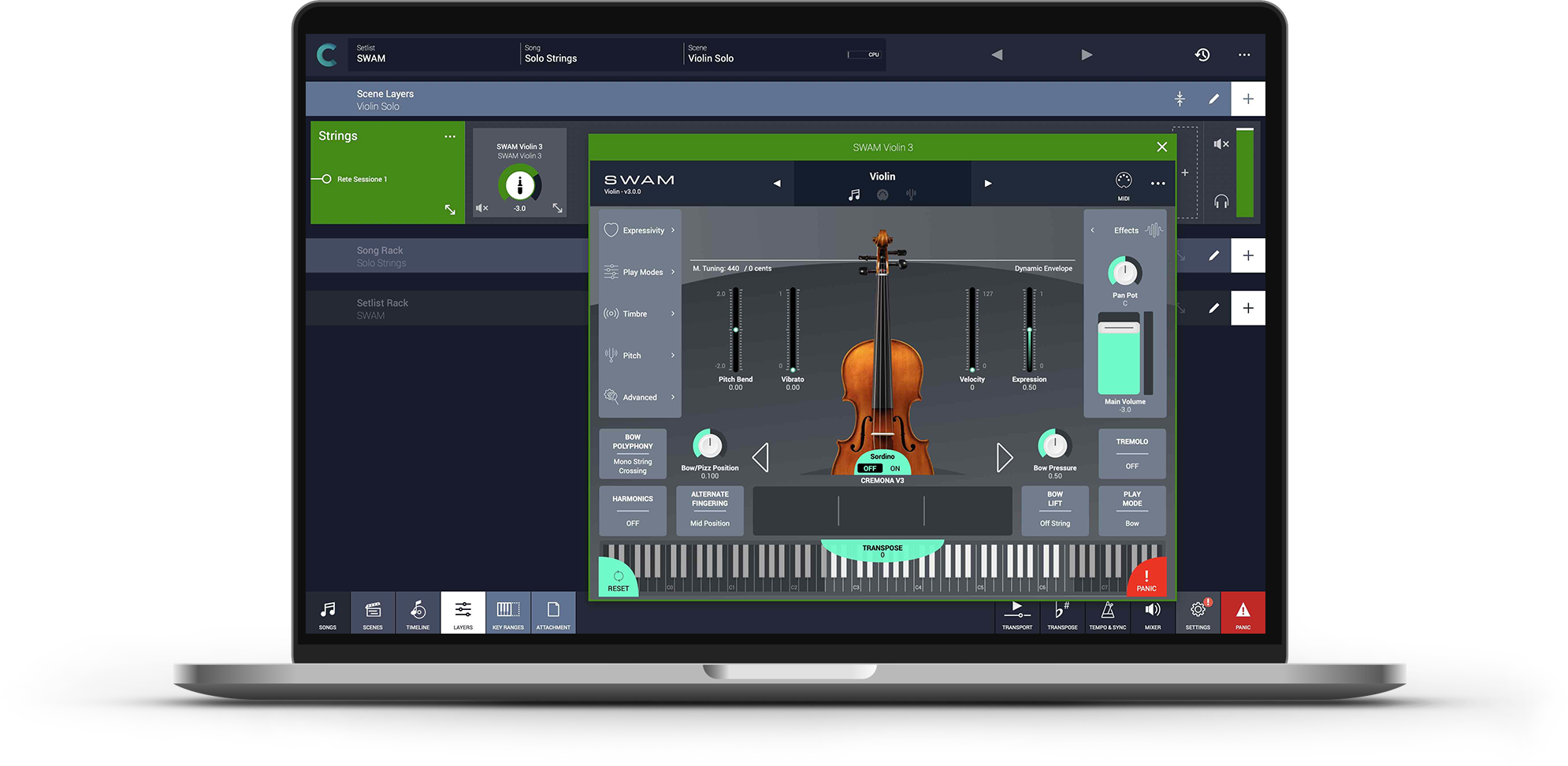Screen dimensions: 1568x766
Task: Hit the red Panic button in bottom bar
Action: pyautogui.click(x=1243, y=614)
